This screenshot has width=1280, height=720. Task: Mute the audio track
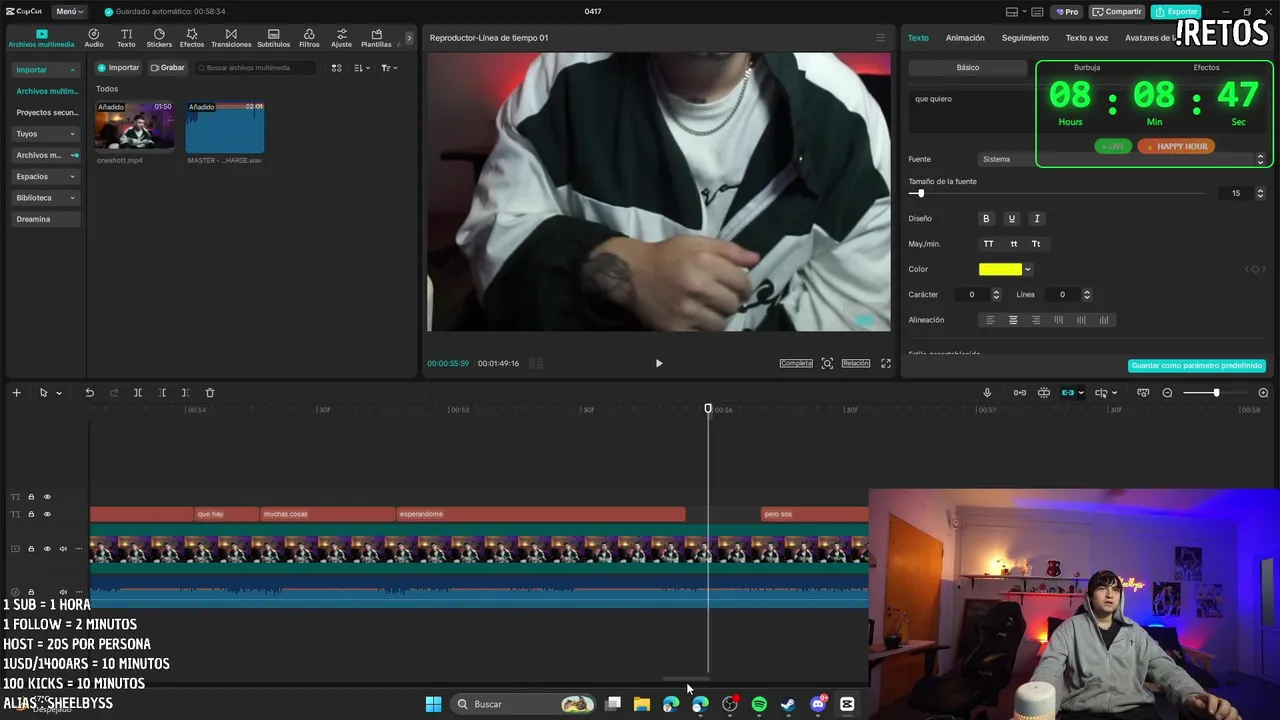pyautogui.click(x=63, y=592)
